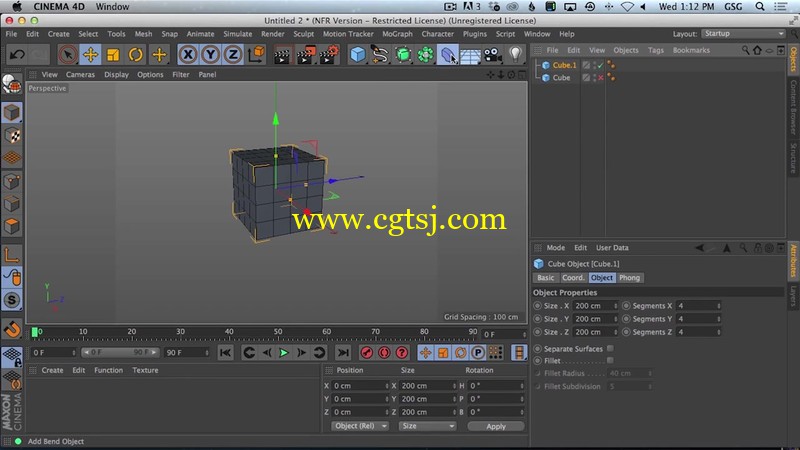Open the Object (Rel) dropdown
800x450 pixels.
pyautogui.click(x=360, y=426)
